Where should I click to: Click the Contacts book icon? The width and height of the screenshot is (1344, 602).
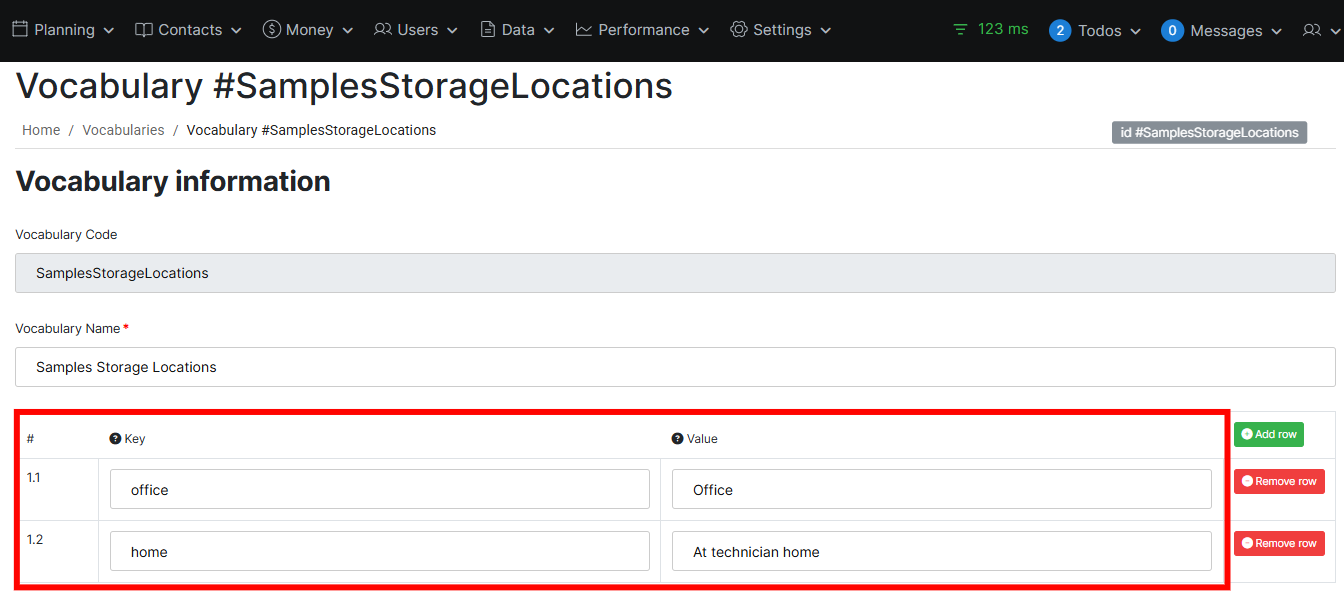[x=144, y=30]
